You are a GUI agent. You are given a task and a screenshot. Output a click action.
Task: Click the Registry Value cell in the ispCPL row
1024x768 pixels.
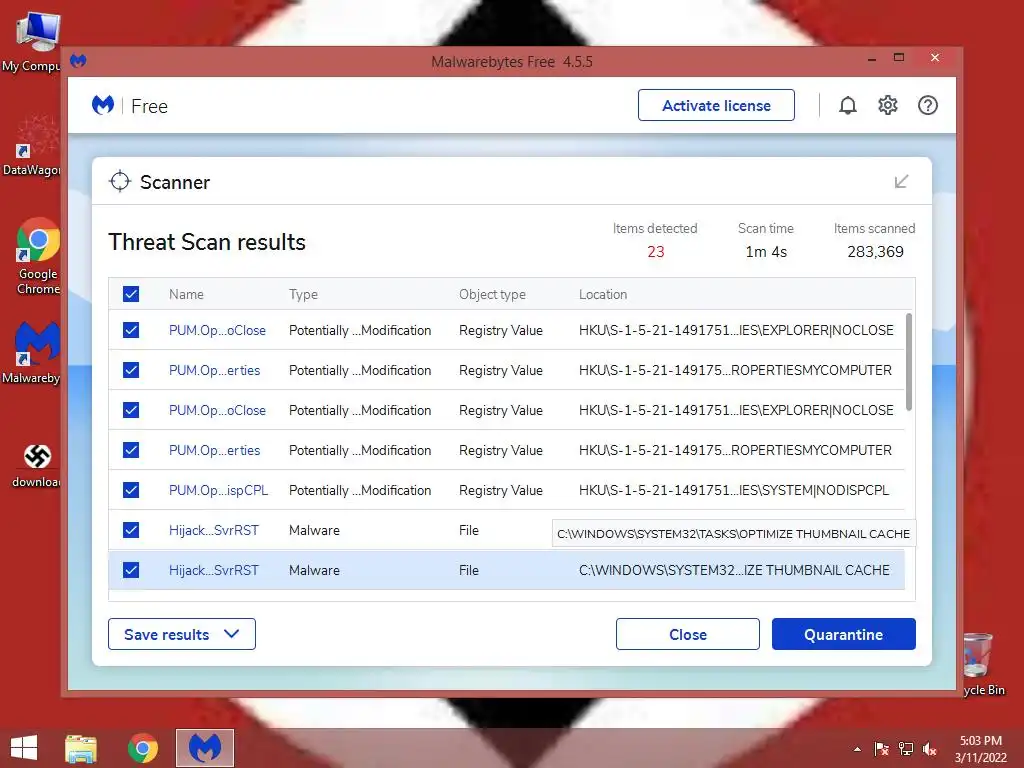(501, 490)
